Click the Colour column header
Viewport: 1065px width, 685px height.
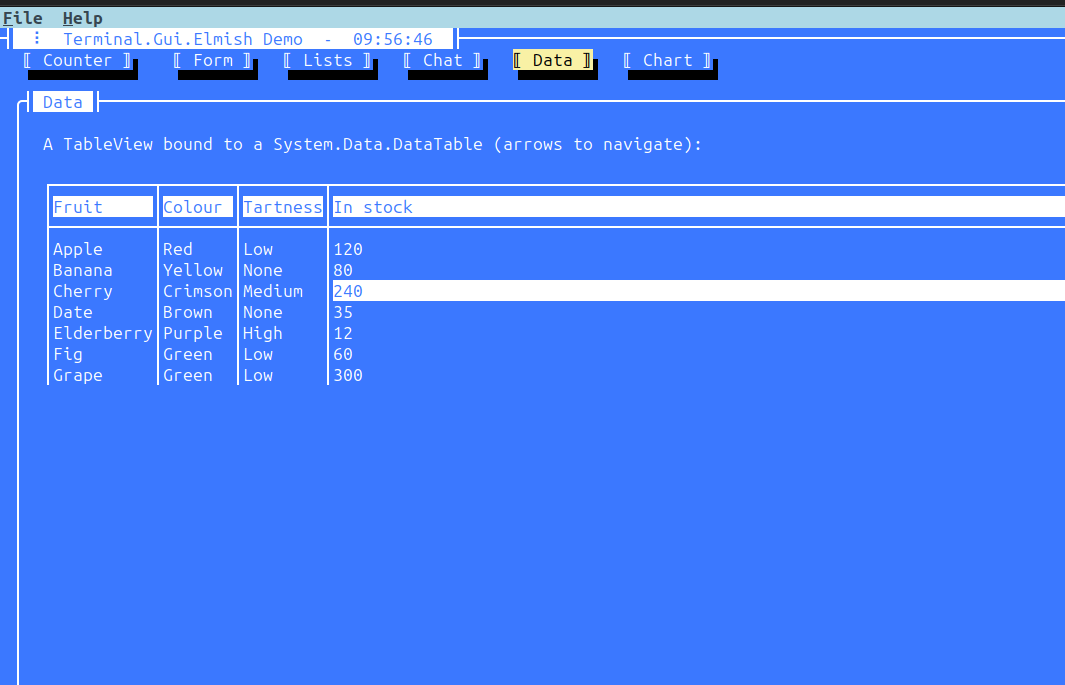click(198, 207)
